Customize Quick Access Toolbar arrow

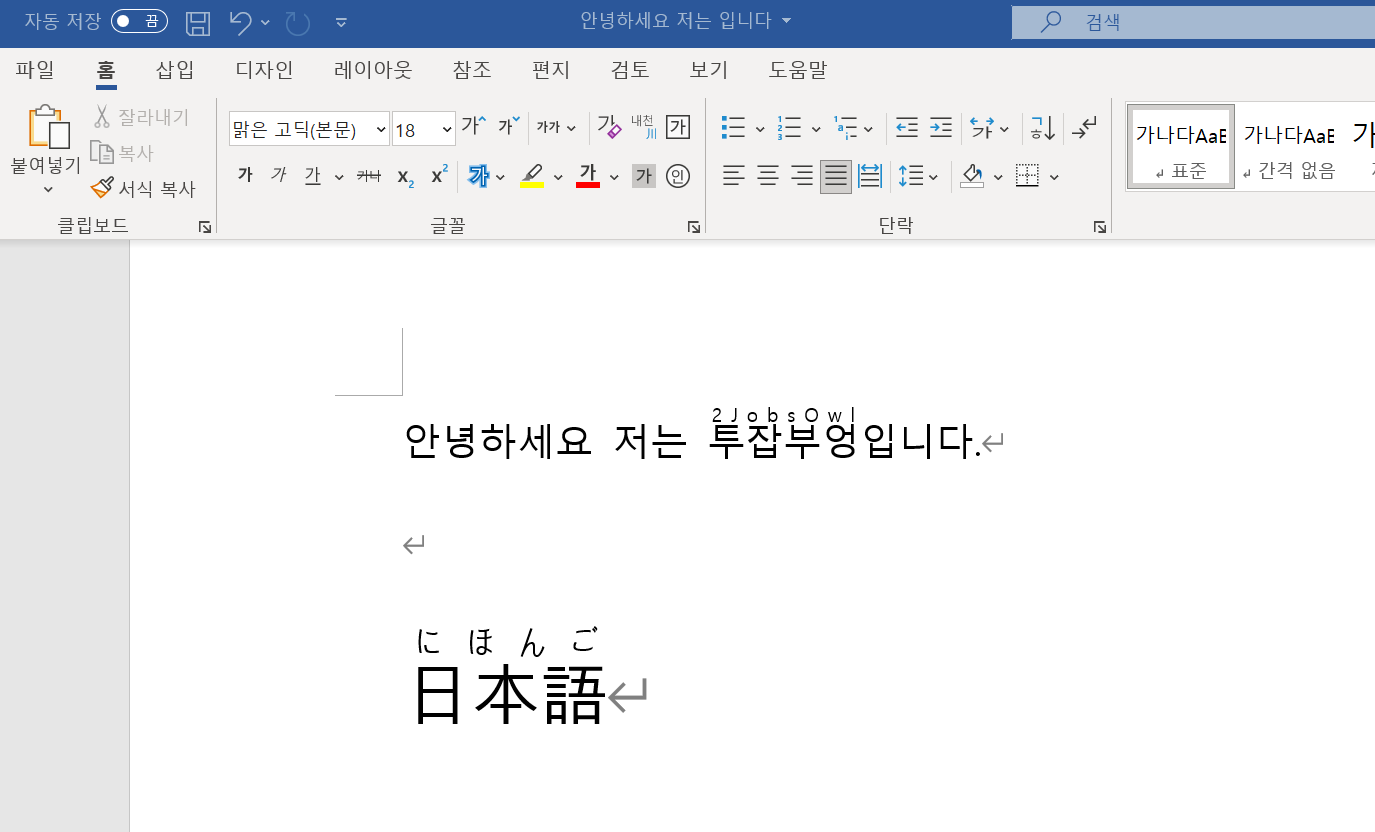[341, 21]
